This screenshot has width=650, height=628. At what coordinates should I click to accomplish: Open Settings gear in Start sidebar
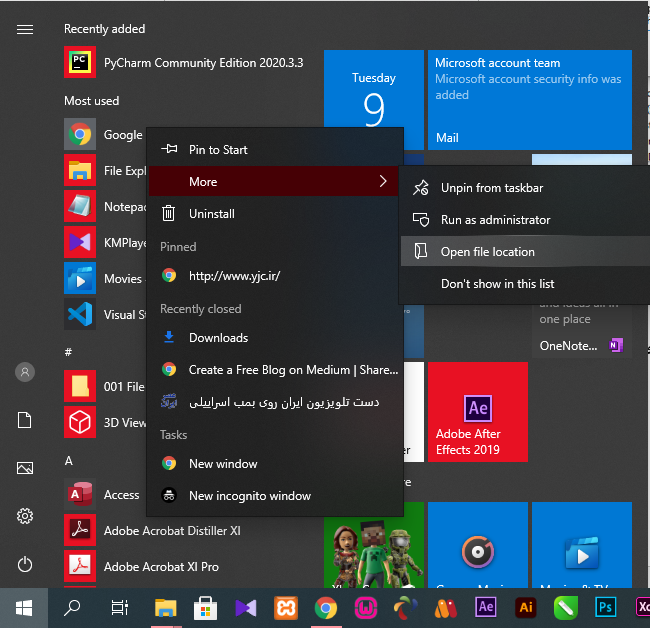[25, 516]
